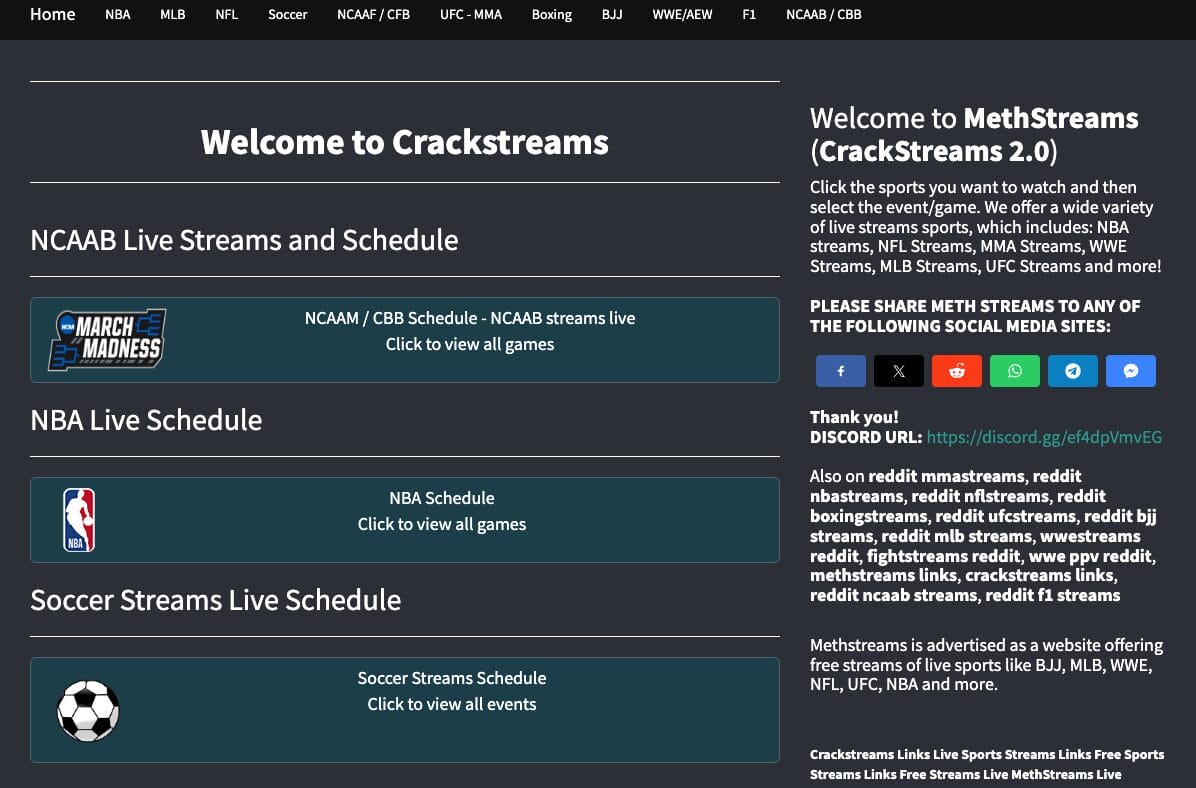The height and width of the screenshot is (788, 1196).
Task: Share the site on Facebook
Action: pyautogui.click(x=840, y=370)
